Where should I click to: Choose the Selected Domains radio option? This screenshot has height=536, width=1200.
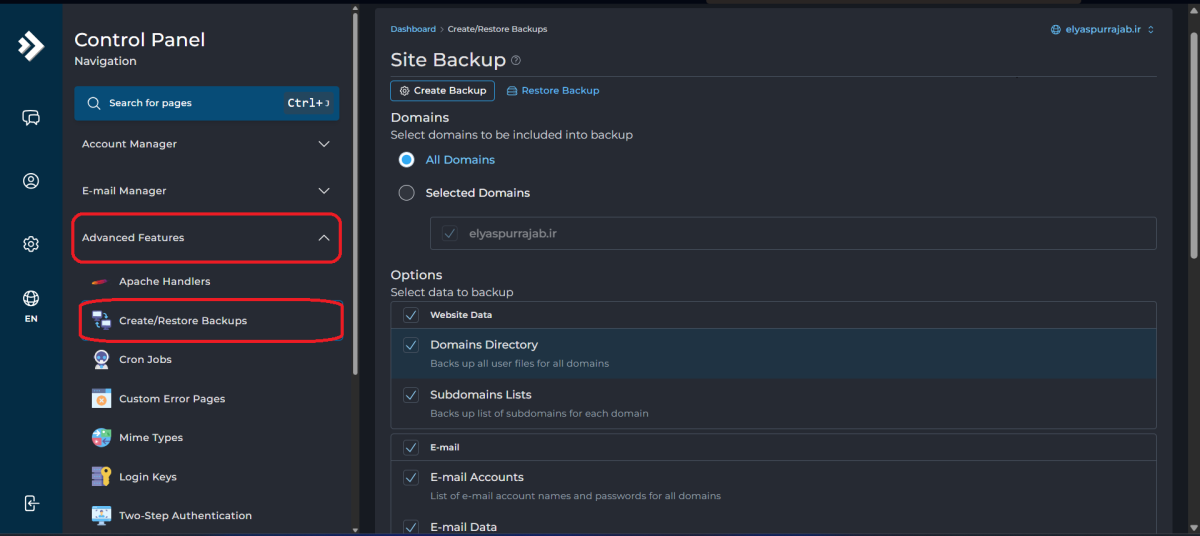tap(407, 193)
